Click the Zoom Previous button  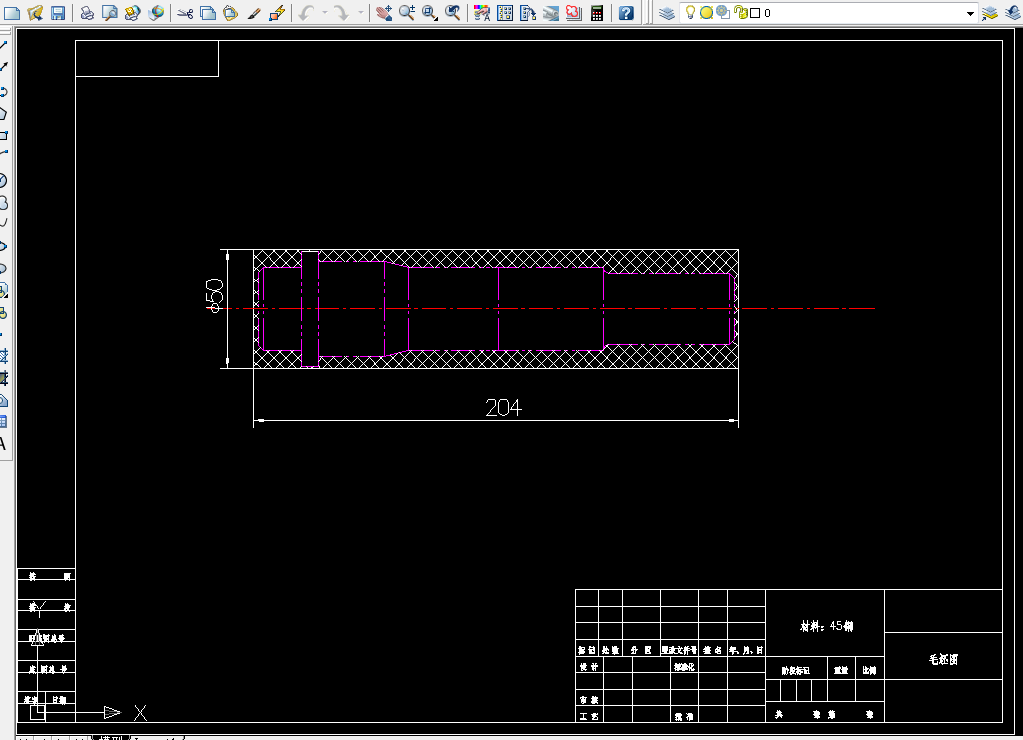click(453, 12)
